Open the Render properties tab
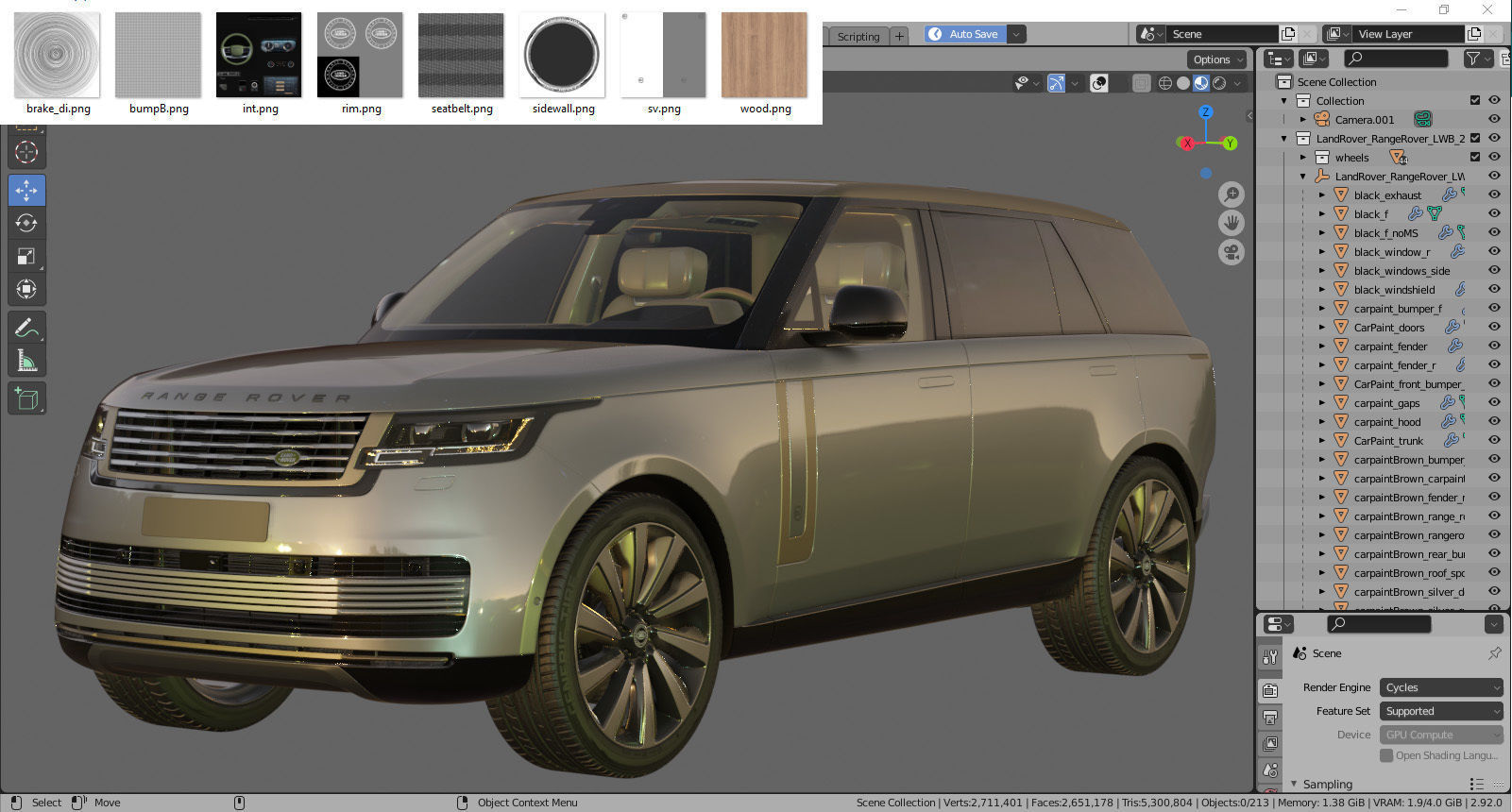 click(1270, 691)
